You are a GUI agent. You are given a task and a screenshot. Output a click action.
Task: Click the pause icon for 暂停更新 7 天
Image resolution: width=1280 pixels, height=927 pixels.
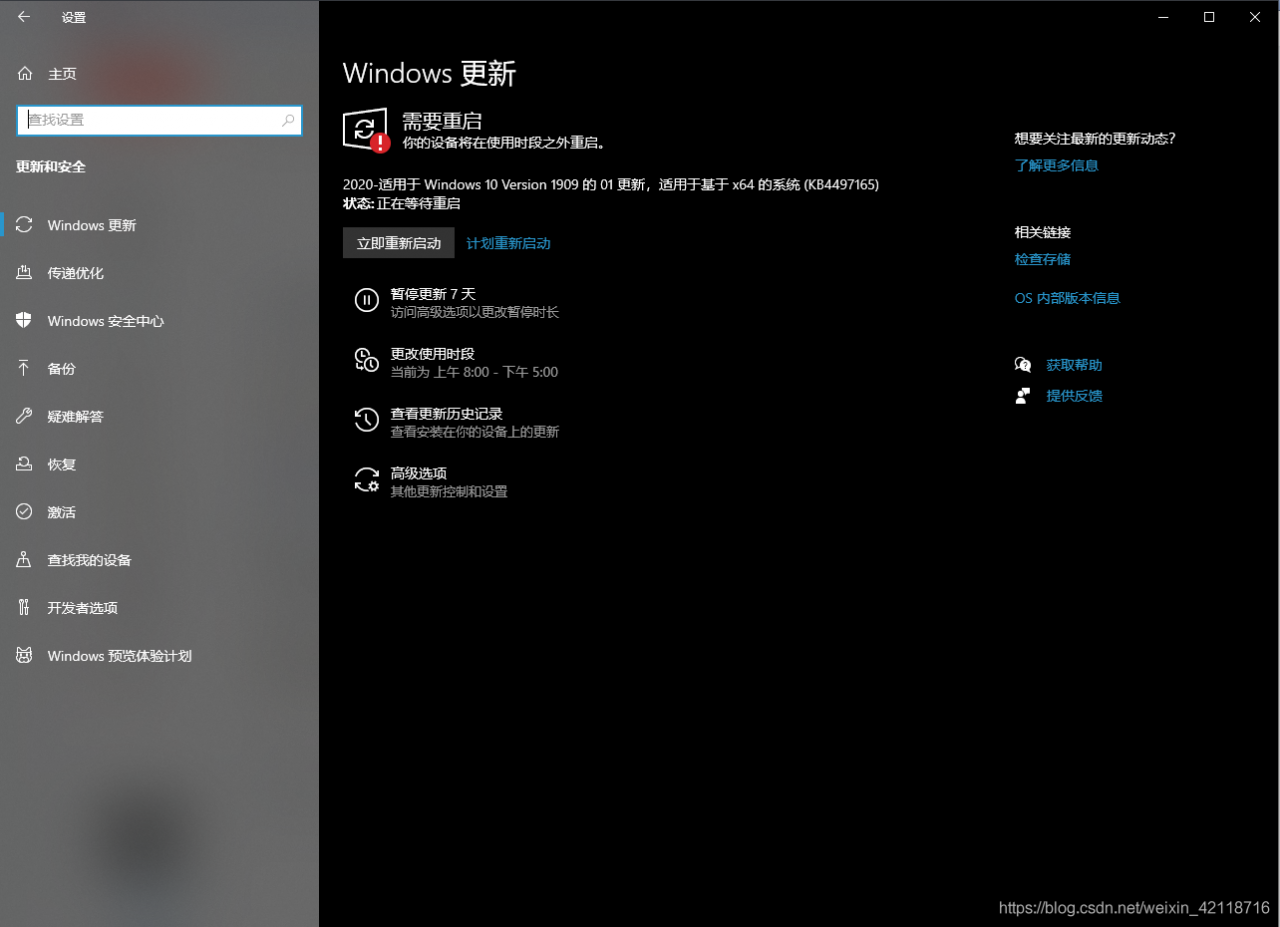[x=367, y=300]
